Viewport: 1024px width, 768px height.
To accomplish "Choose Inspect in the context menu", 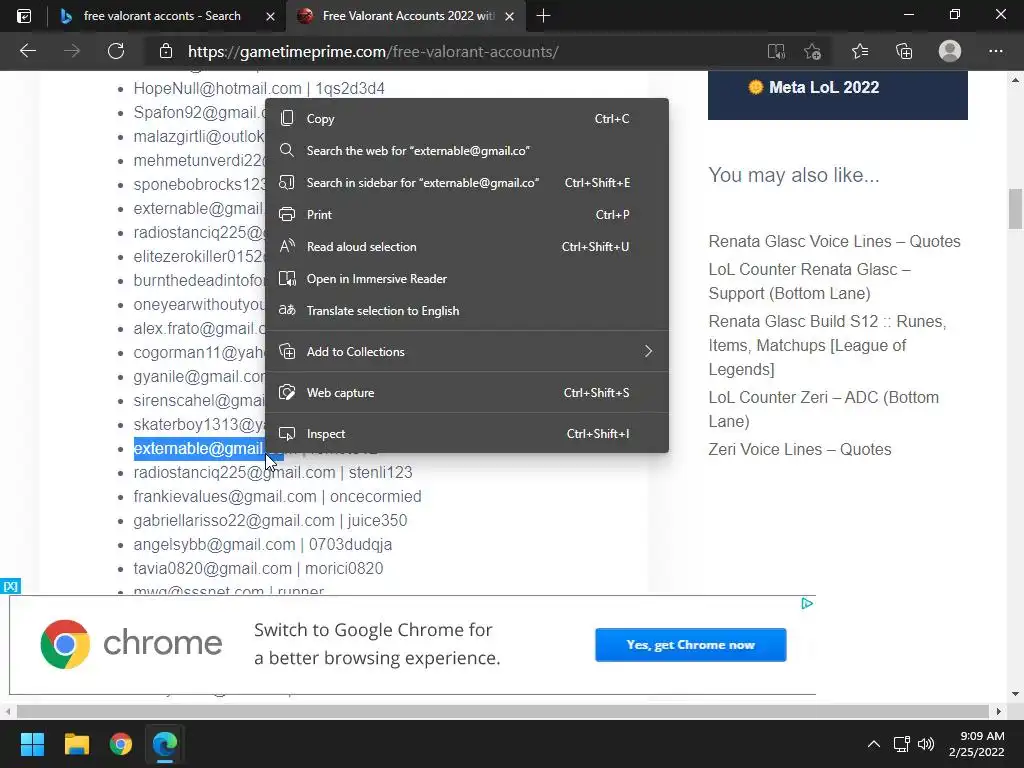I will pos(467,434).
